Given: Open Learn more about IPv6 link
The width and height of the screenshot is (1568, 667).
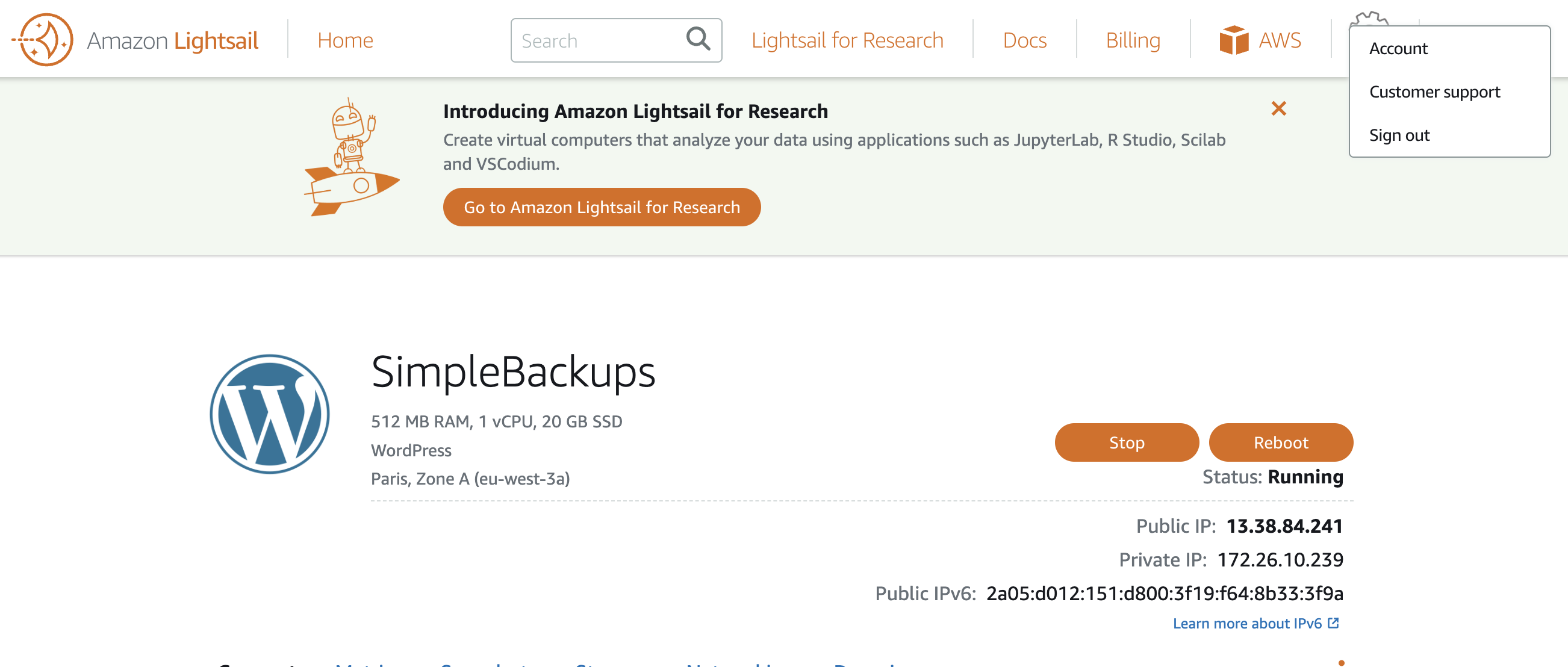Looking at the screenshot, I should (1246, 623).
